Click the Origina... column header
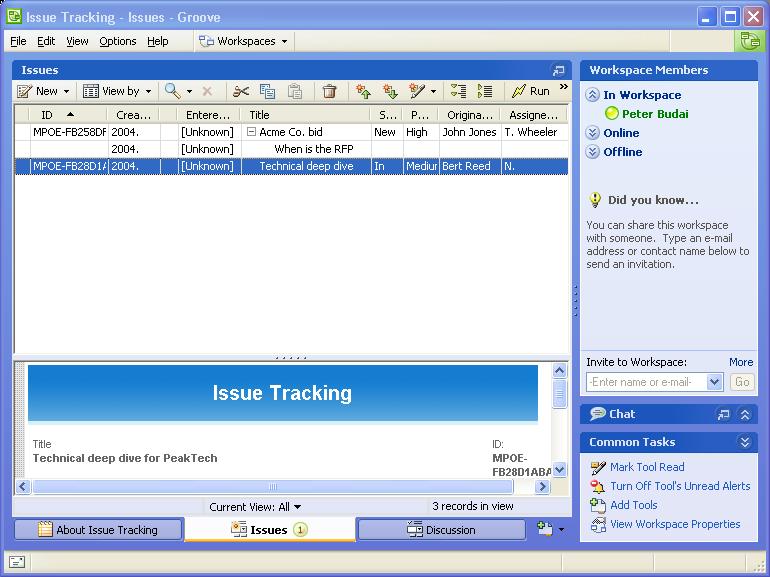770x577 pixels. click(x=469, y=115)
